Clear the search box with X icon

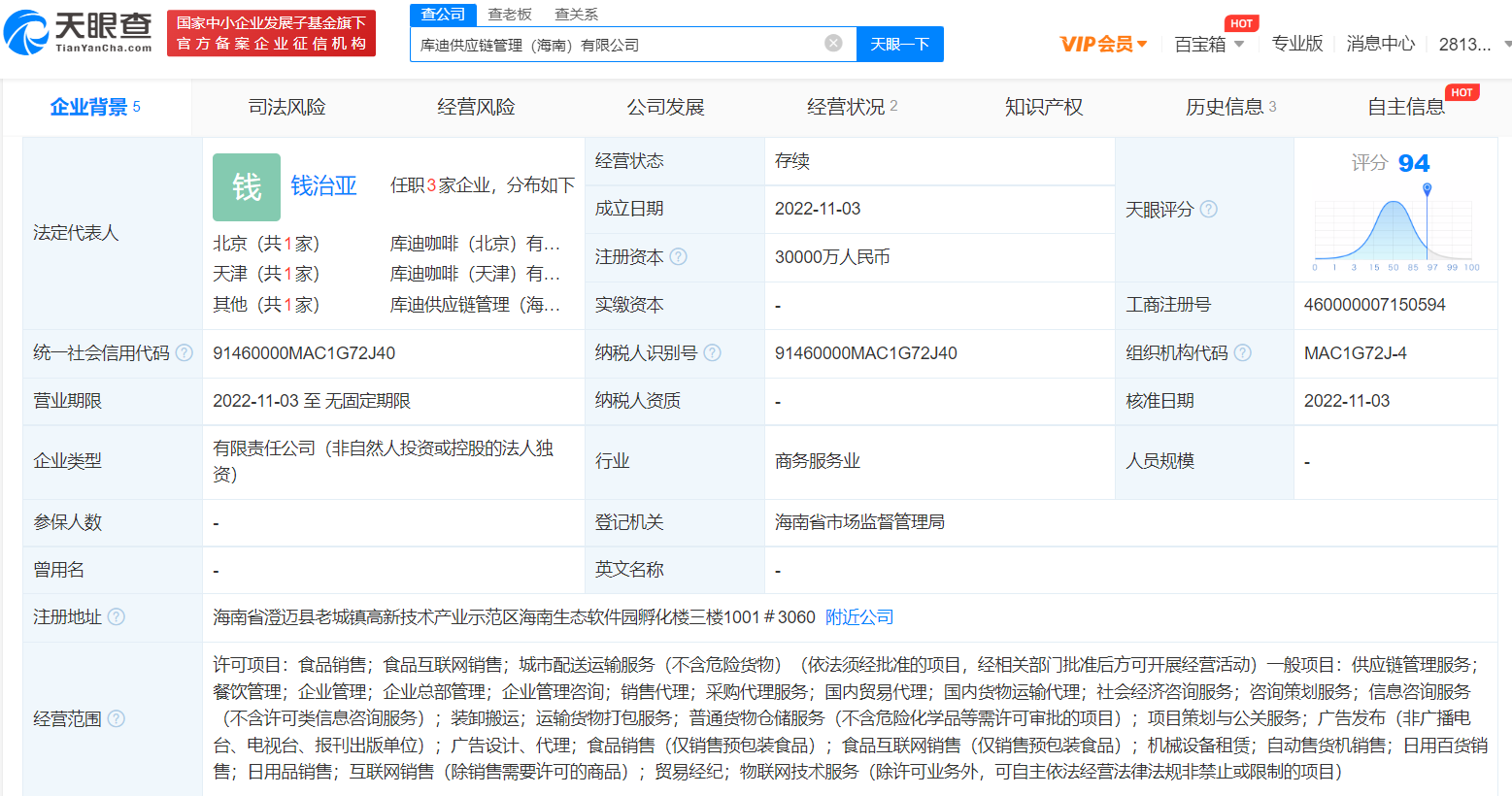click(833, 44)
